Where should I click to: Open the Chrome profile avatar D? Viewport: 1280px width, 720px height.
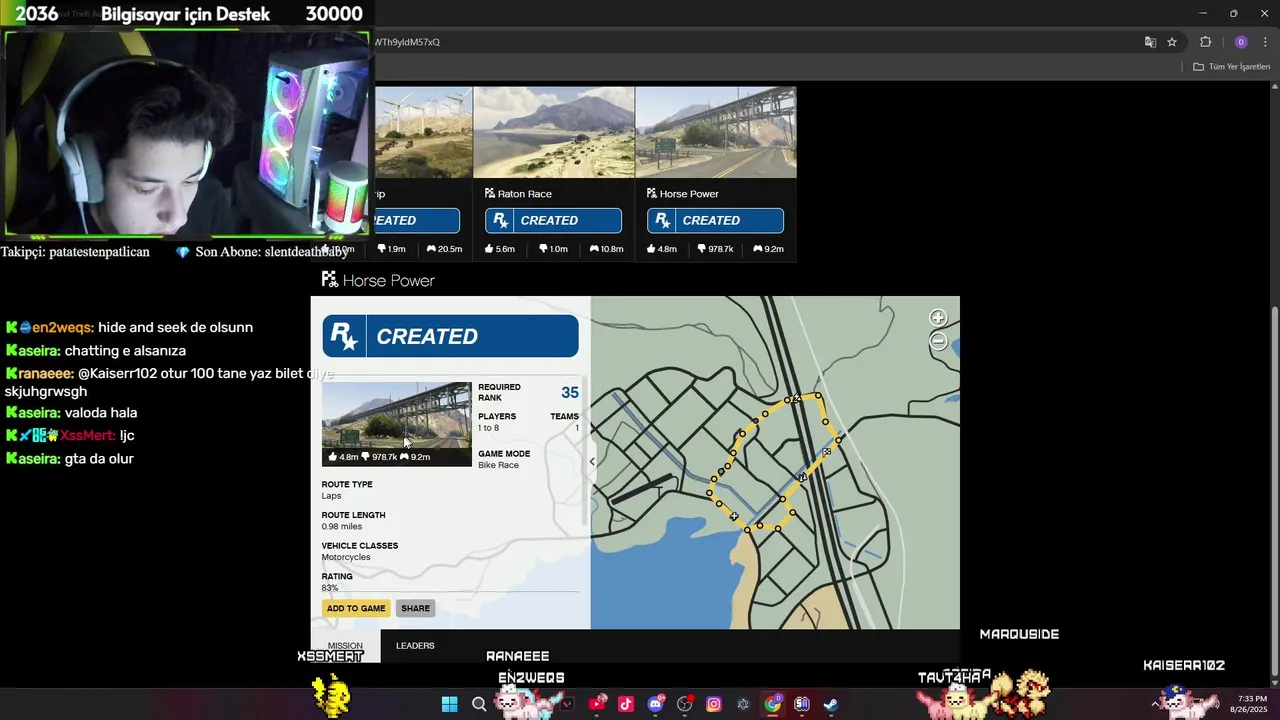tap(1241, 42)
